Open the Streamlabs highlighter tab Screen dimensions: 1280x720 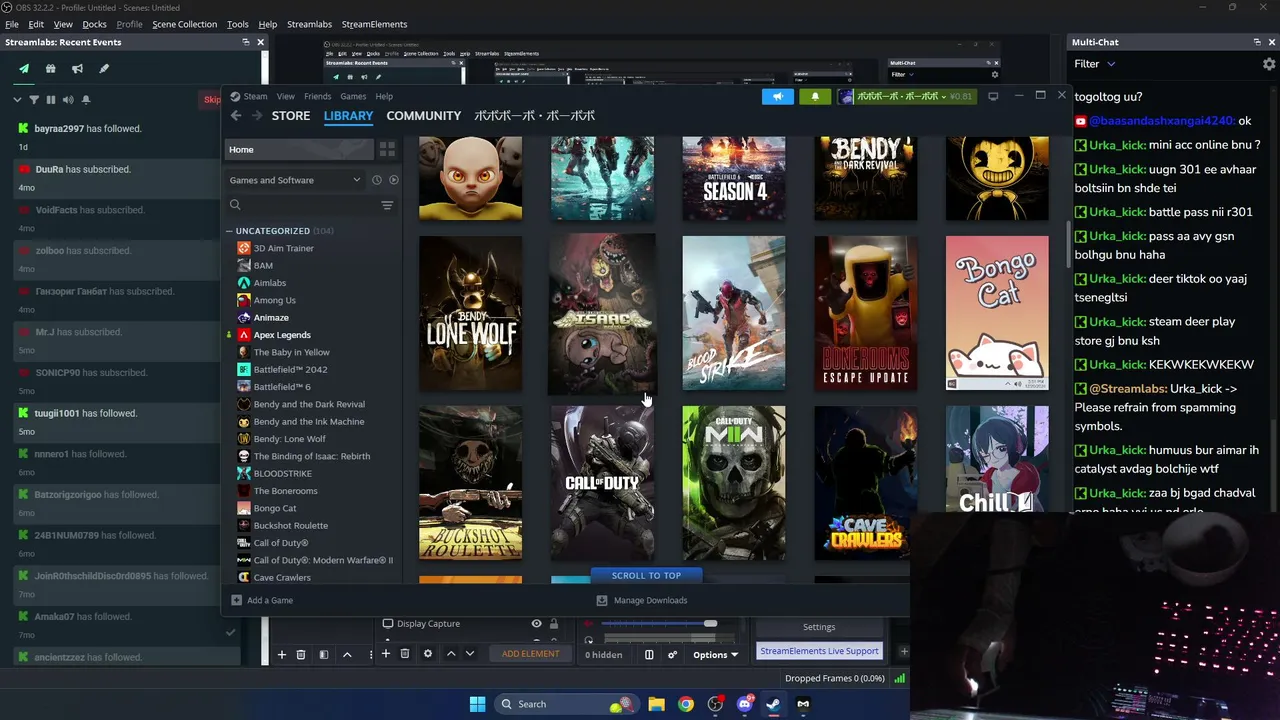[104, 69]
